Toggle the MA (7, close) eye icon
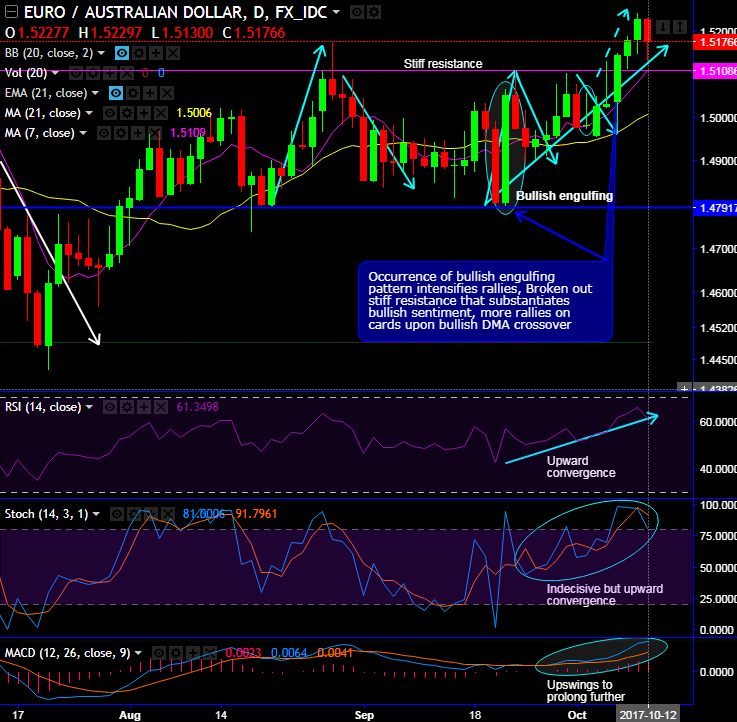 104,133
